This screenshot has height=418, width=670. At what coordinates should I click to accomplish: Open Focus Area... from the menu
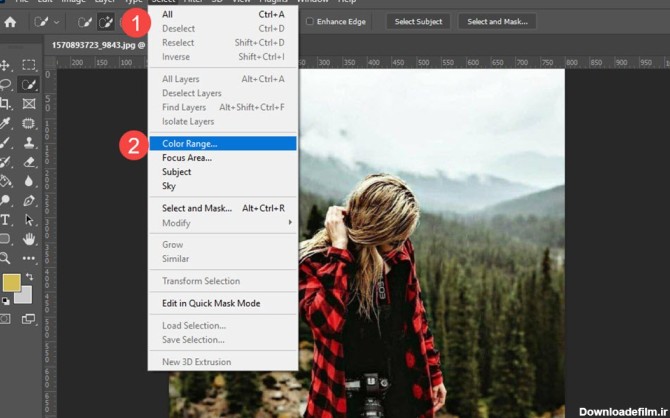point(223,158)
